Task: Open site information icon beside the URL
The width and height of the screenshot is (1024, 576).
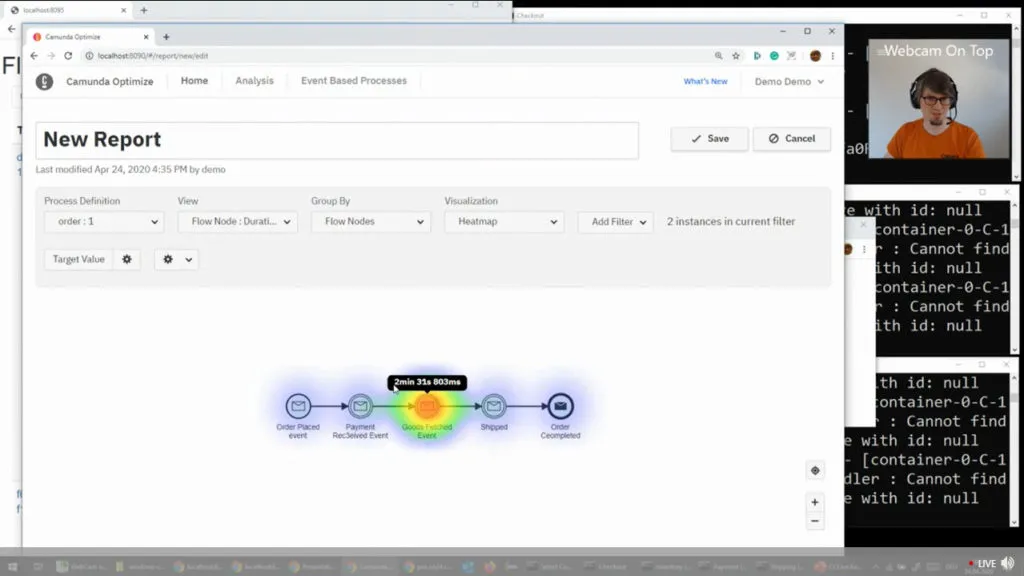Action: tap(89, 56)
